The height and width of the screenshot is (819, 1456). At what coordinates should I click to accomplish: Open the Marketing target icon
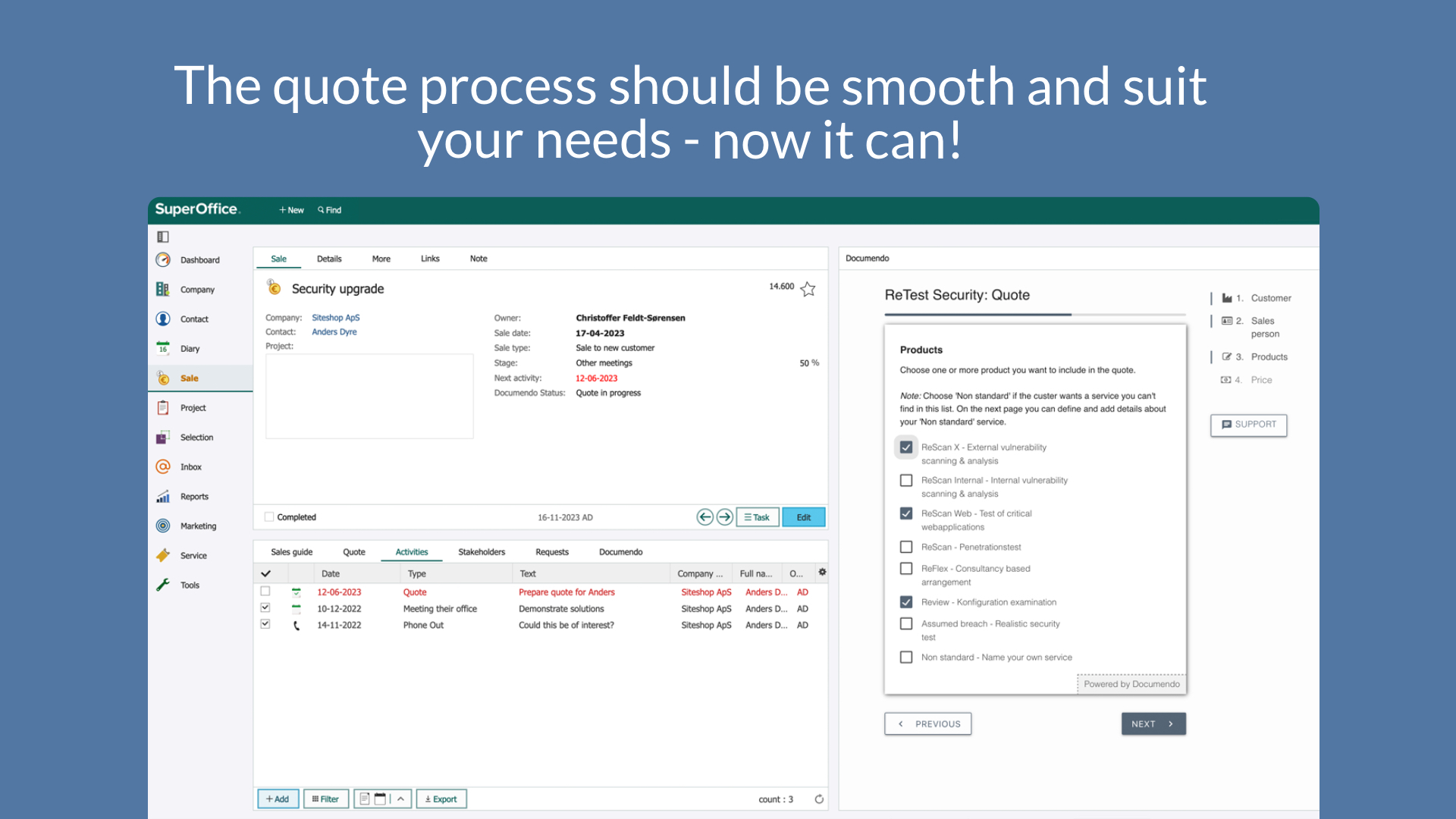(x=163, y=526)
